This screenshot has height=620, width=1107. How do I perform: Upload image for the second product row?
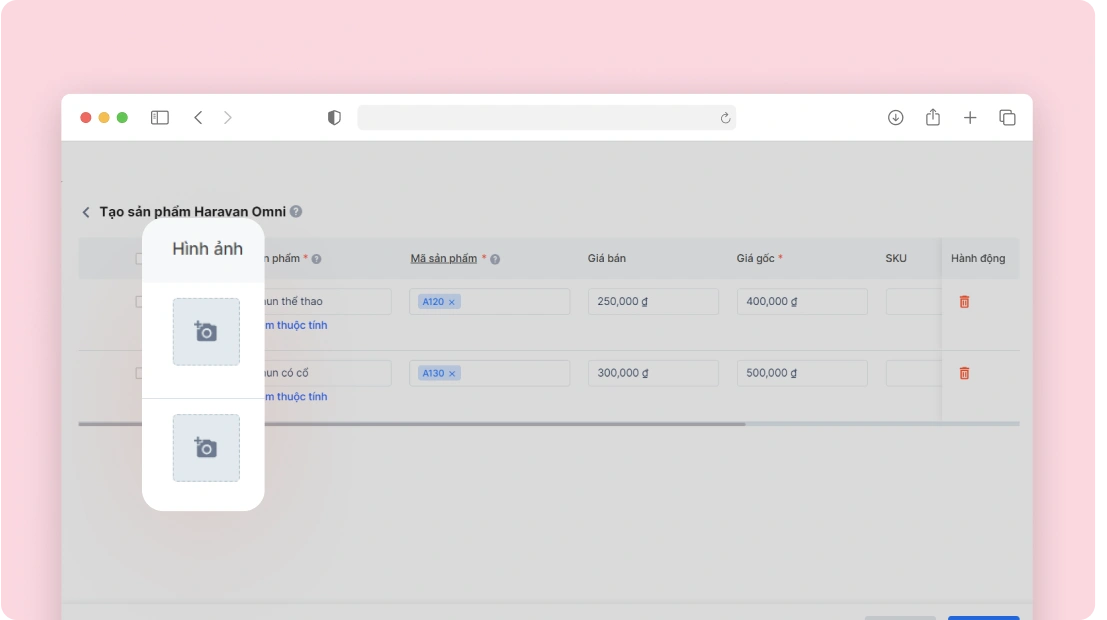(206, 448)
